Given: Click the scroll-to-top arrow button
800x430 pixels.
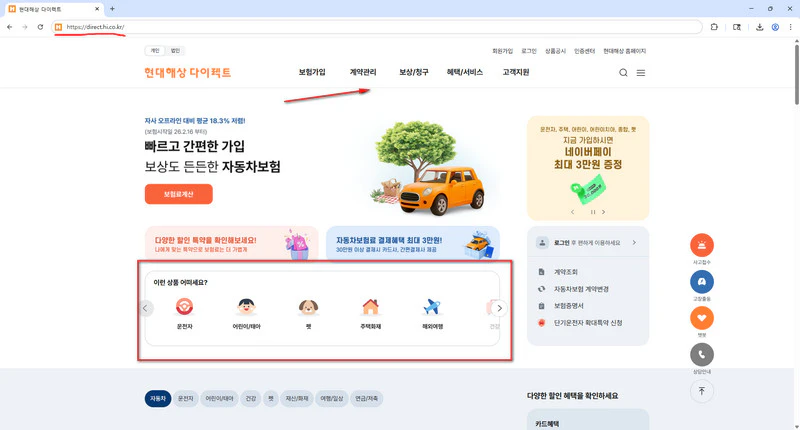Looking at the screenshot, I should tap(702, 391).
